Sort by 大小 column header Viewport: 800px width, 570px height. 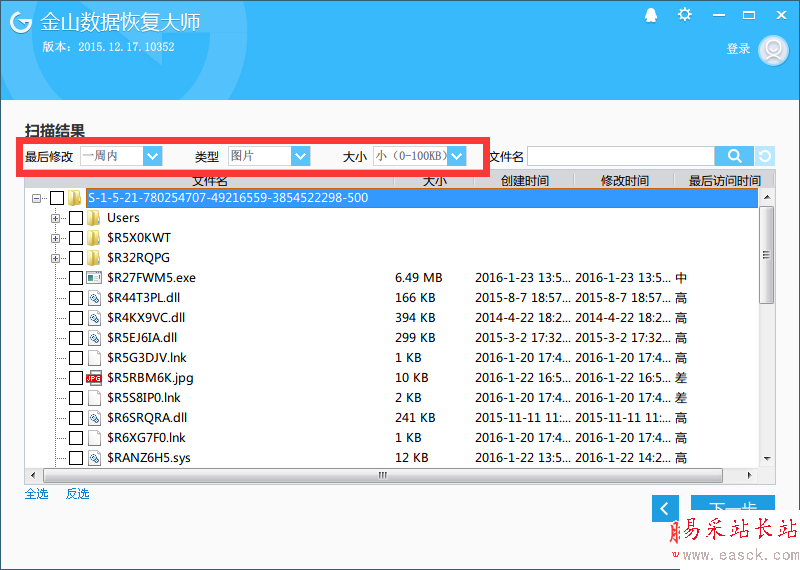434,181
